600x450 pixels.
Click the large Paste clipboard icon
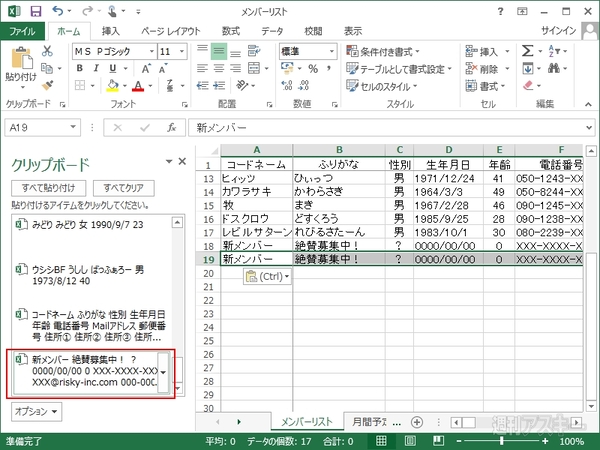pyautogui.click(x=21, y=58)
